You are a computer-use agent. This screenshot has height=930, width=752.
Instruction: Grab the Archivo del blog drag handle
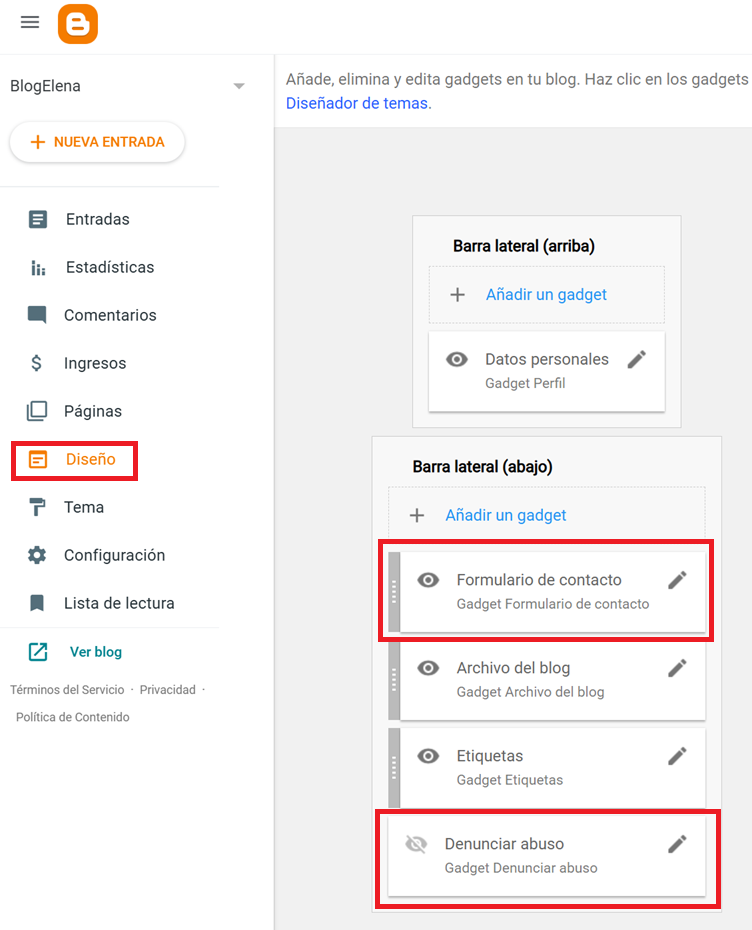pos(394,680)
